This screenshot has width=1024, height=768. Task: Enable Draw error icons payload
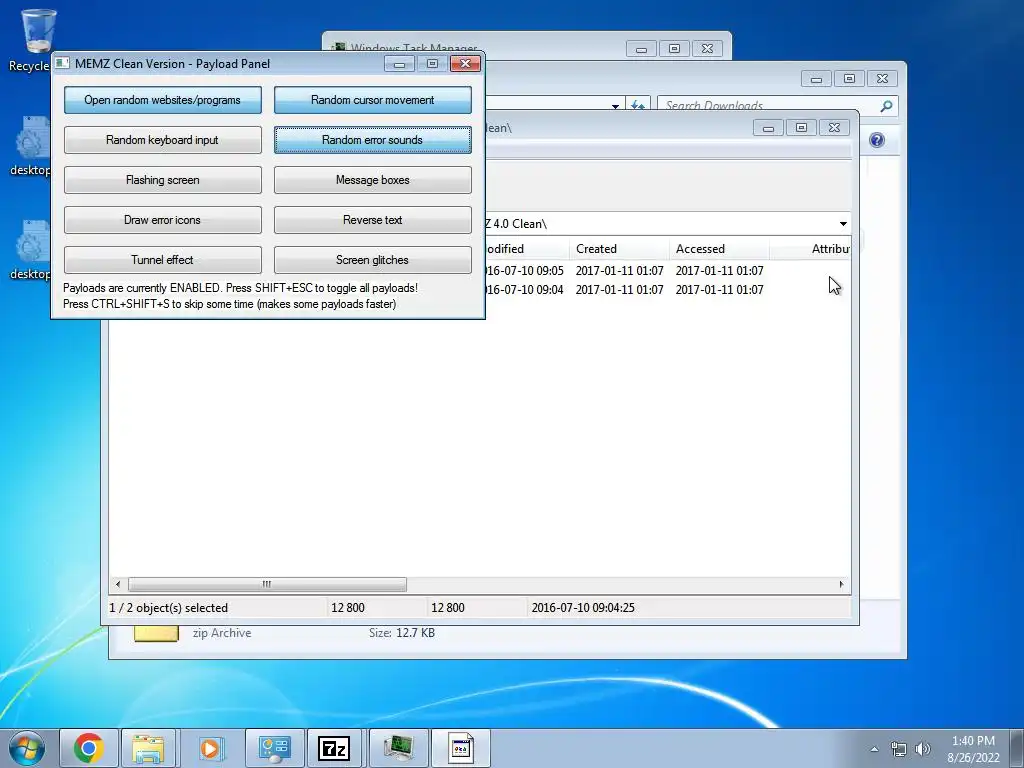click(x=163, y=219)
